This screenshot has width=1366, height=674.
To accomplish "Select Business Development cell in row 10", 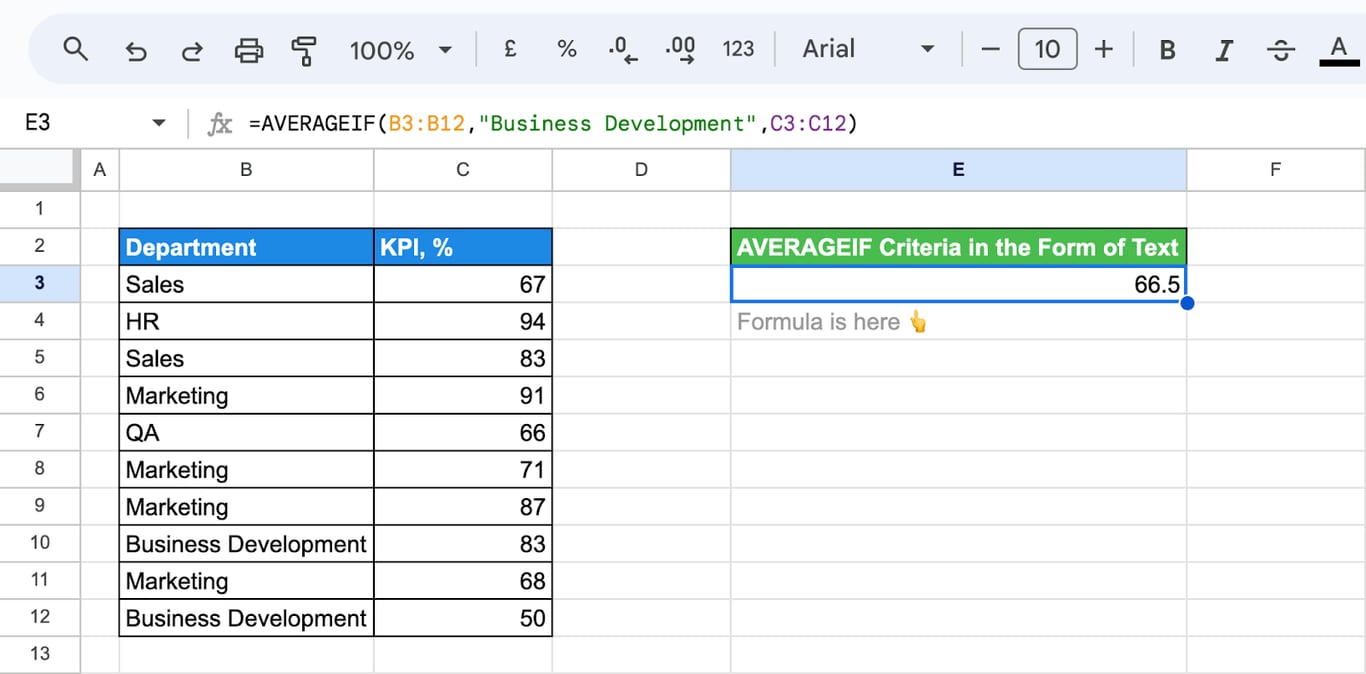I will point(246,543).
